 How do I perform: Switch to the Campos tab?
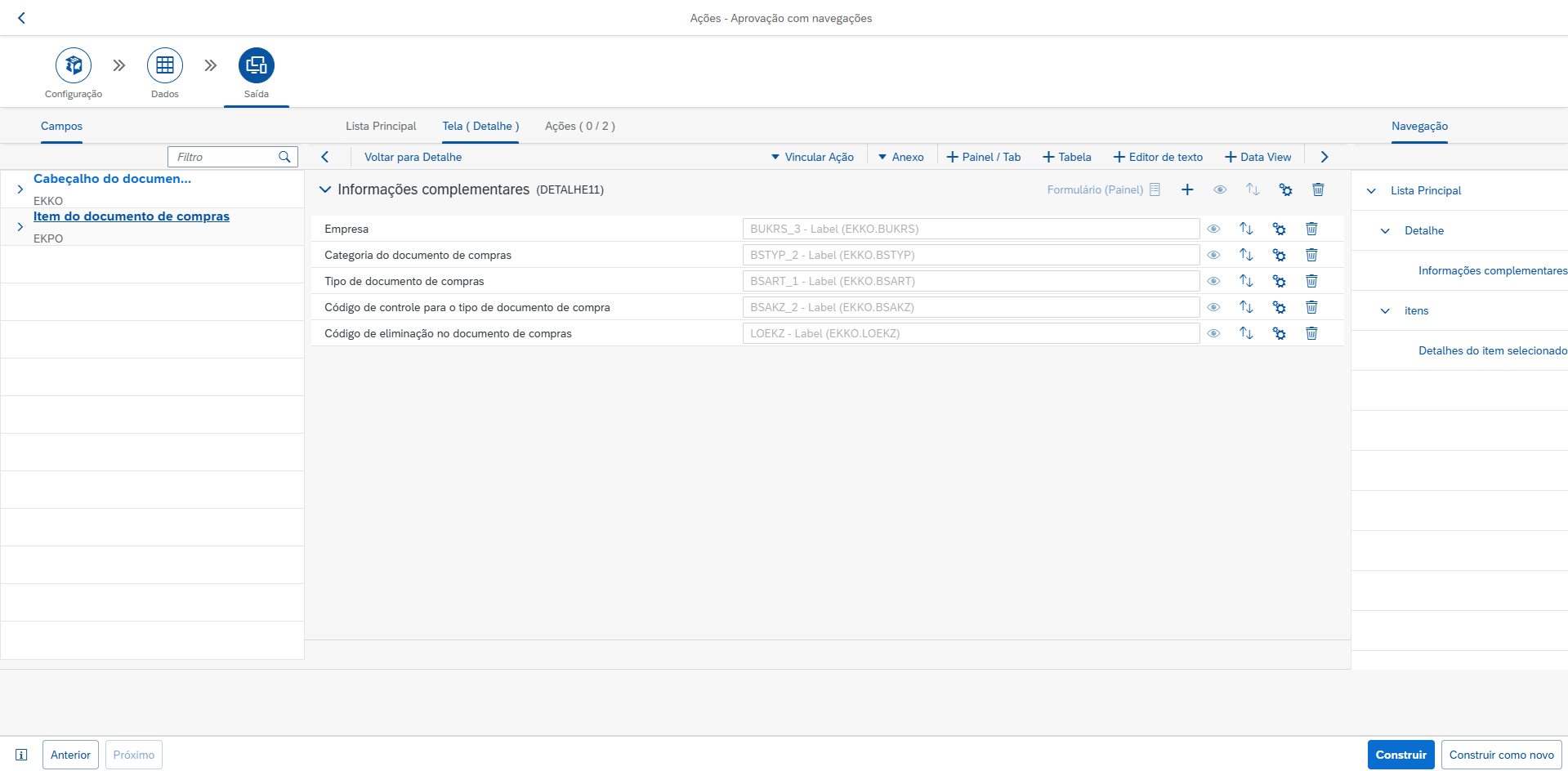(x=61, y=126)
